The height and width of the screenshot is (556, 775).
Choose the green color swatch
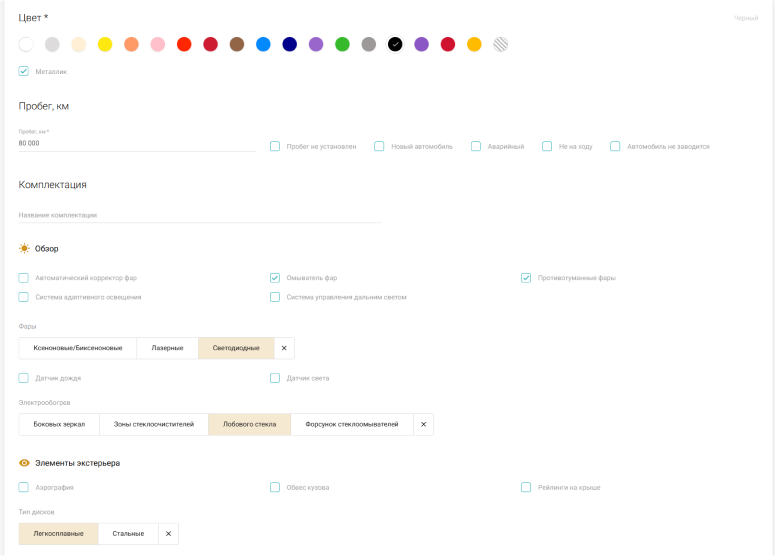click(x=342, y=44)
